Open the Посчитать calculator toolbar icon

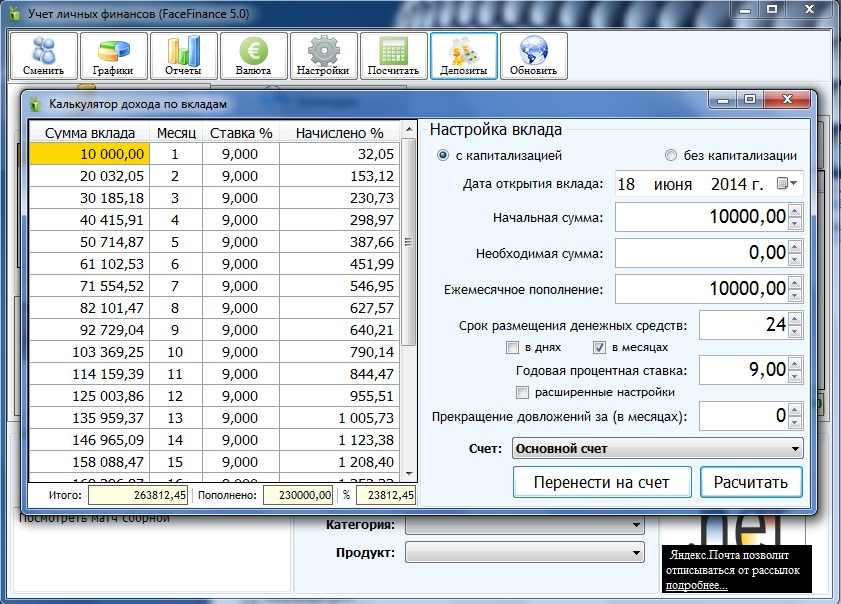(394, 56)
